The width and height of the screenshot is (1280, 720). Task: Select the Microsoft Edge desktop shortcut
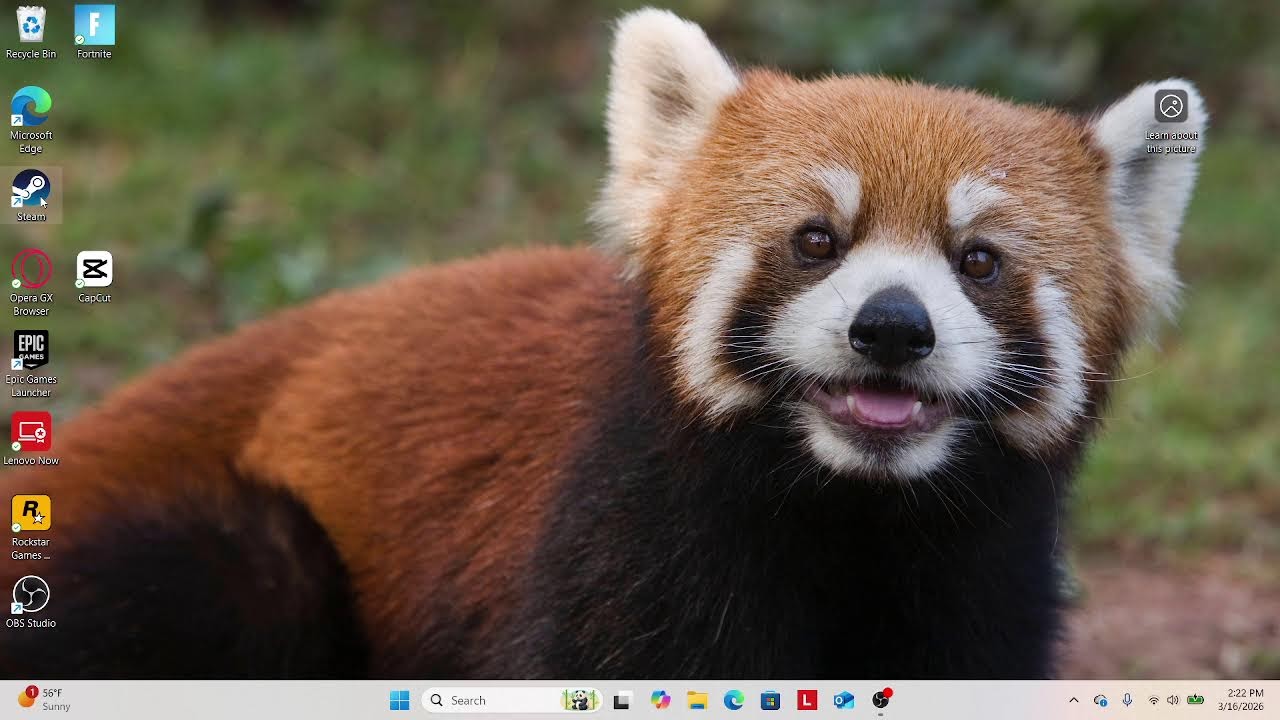(x=31, y=120)
